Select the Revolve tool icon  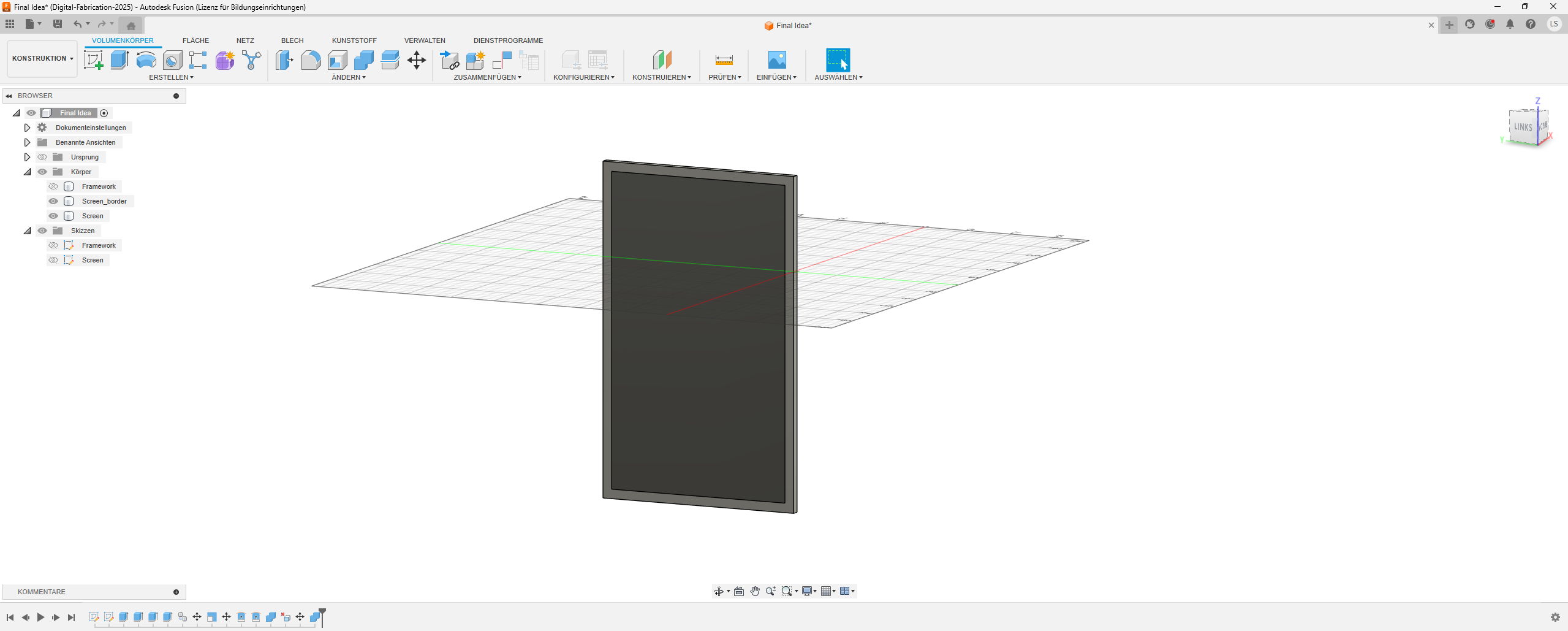coord(146,60)
